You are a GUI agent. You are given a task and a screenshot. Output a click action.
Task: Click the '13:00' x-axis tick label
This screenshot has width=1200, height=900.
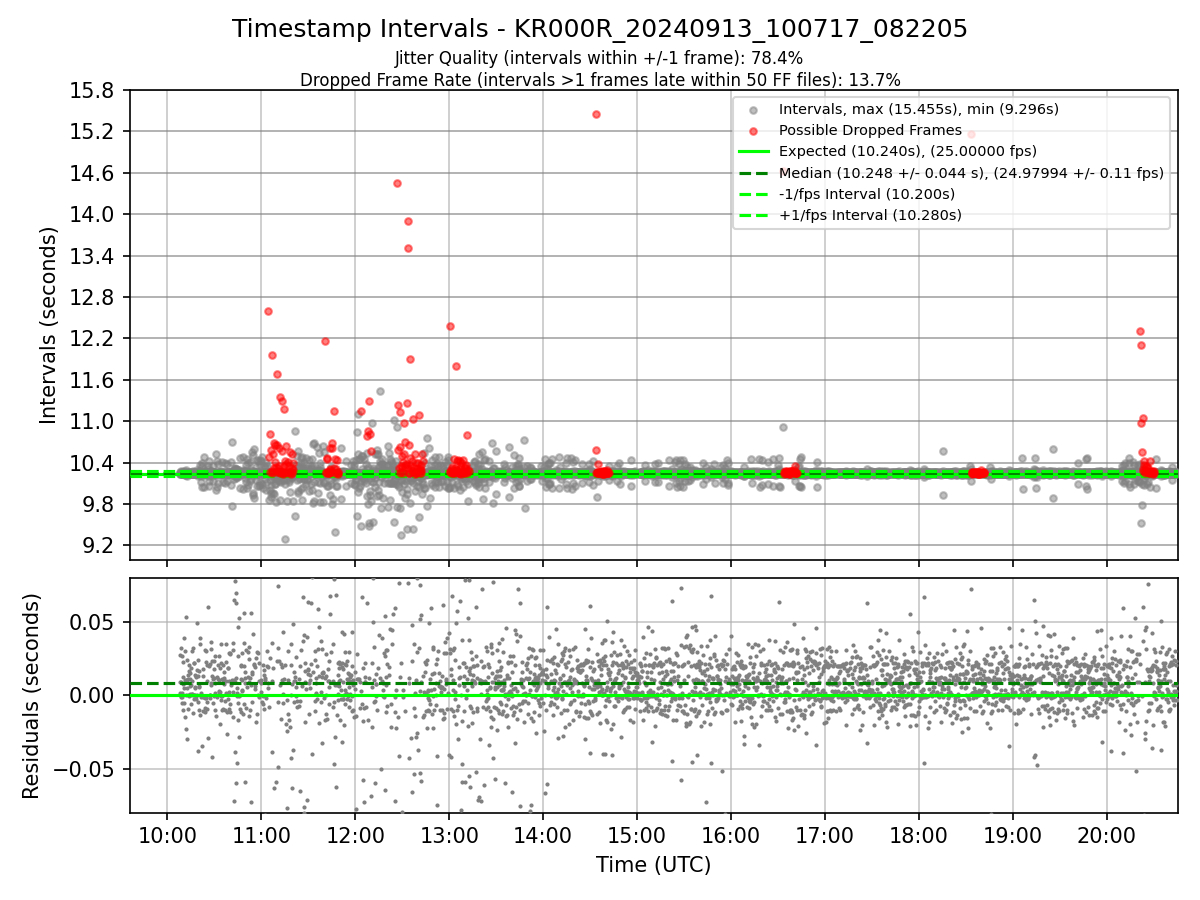(x=448, y=835)
